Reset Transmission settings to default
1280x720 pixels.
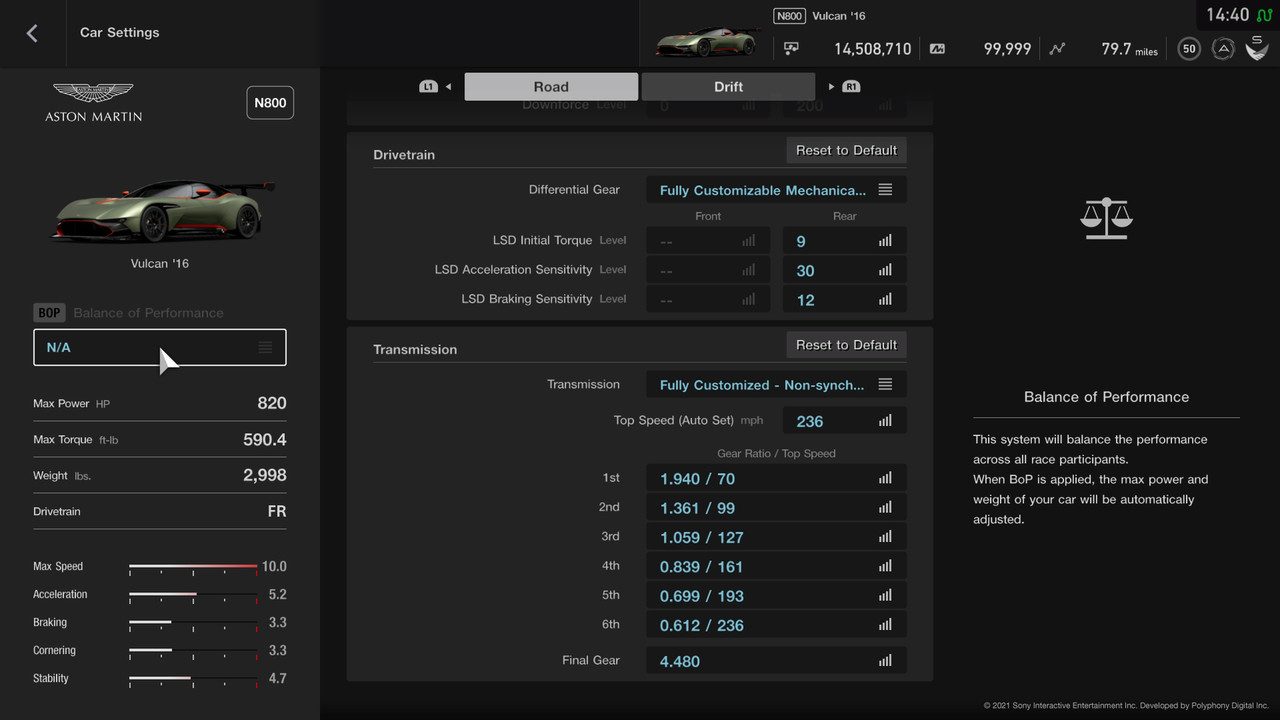coord(846,345)
